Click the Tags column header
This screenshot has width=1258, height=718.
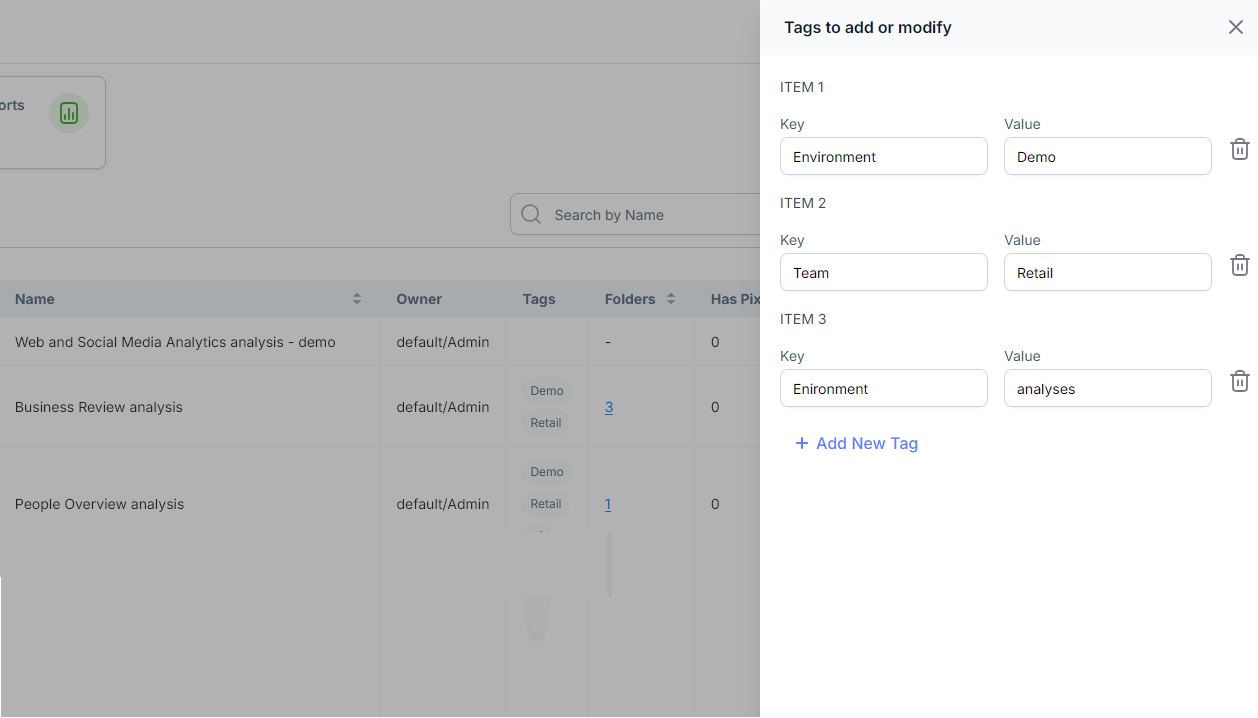click(539, 299)
